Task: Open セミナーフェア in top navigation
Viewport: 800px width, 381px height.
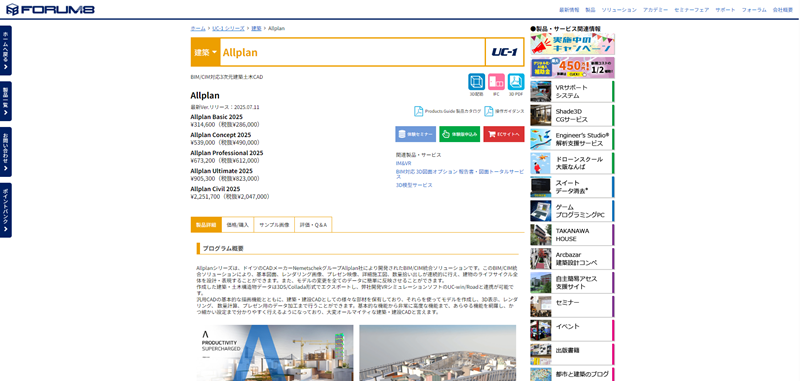Action: (x=691, y=10)
